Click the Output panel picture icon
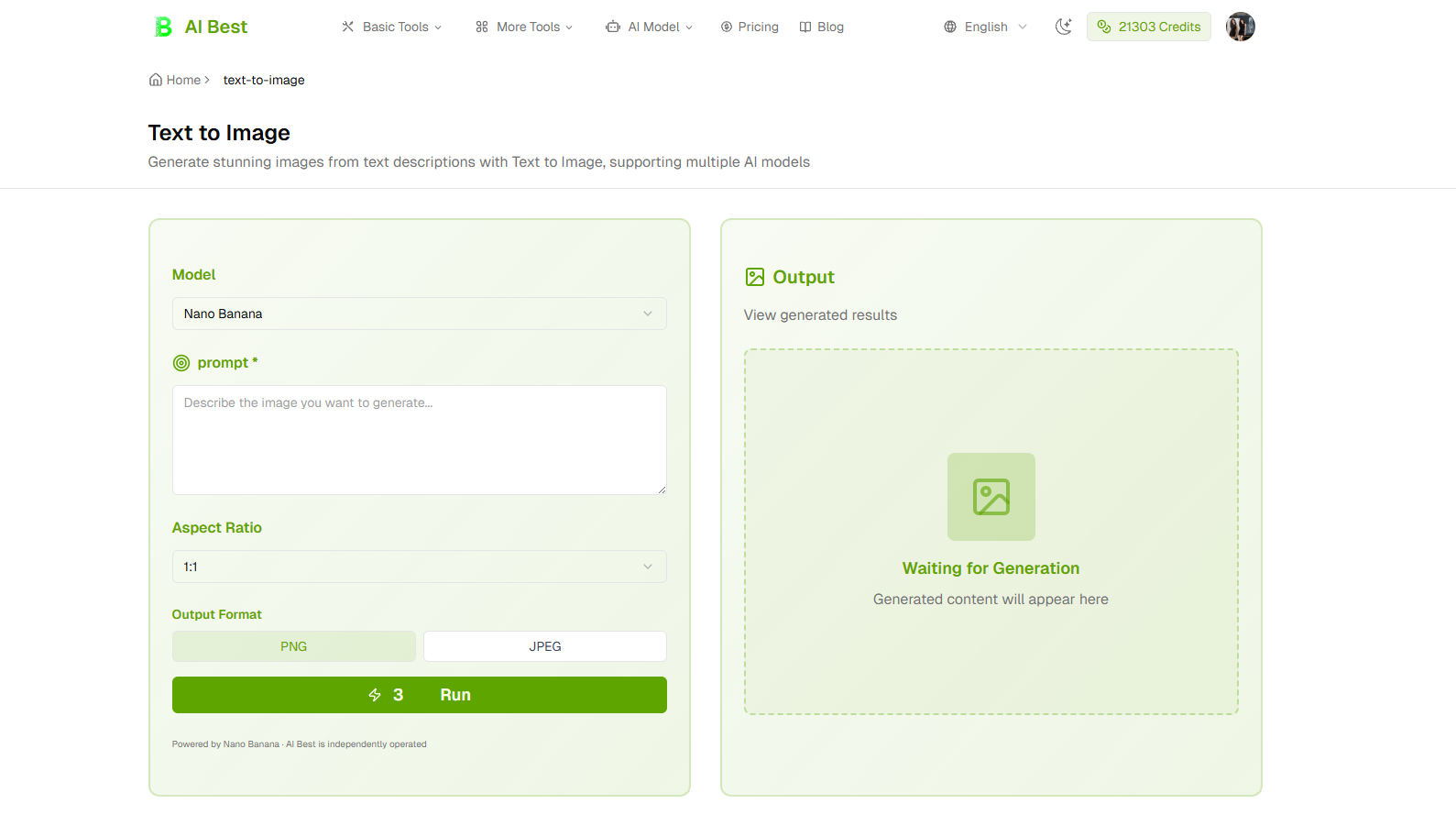 tap(755, 277)
